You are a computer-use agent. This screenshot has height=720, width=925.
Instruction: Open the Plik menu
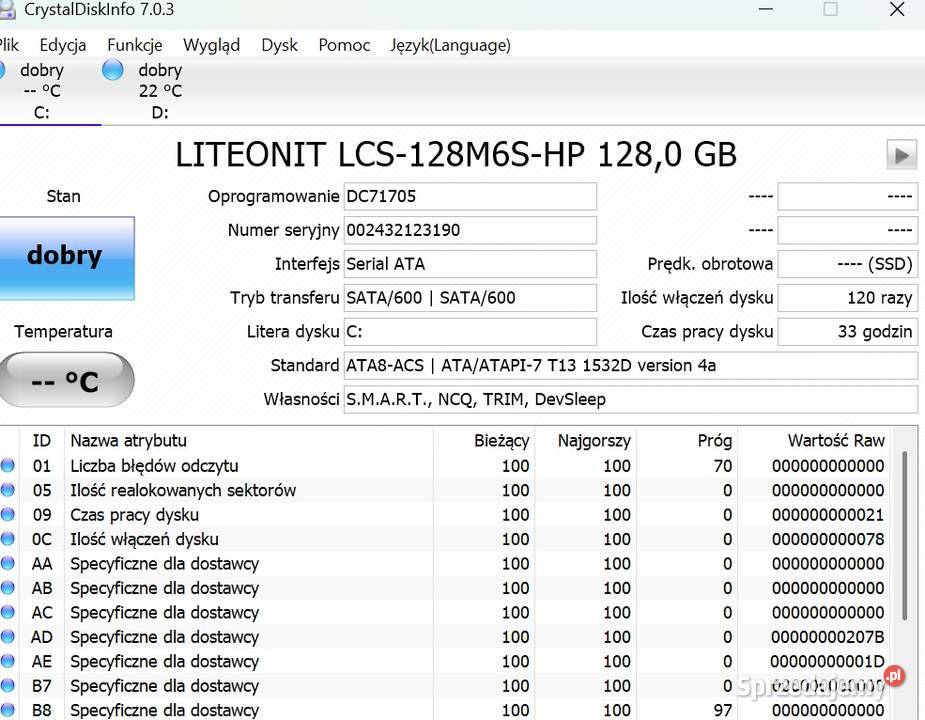click(9, 45)
